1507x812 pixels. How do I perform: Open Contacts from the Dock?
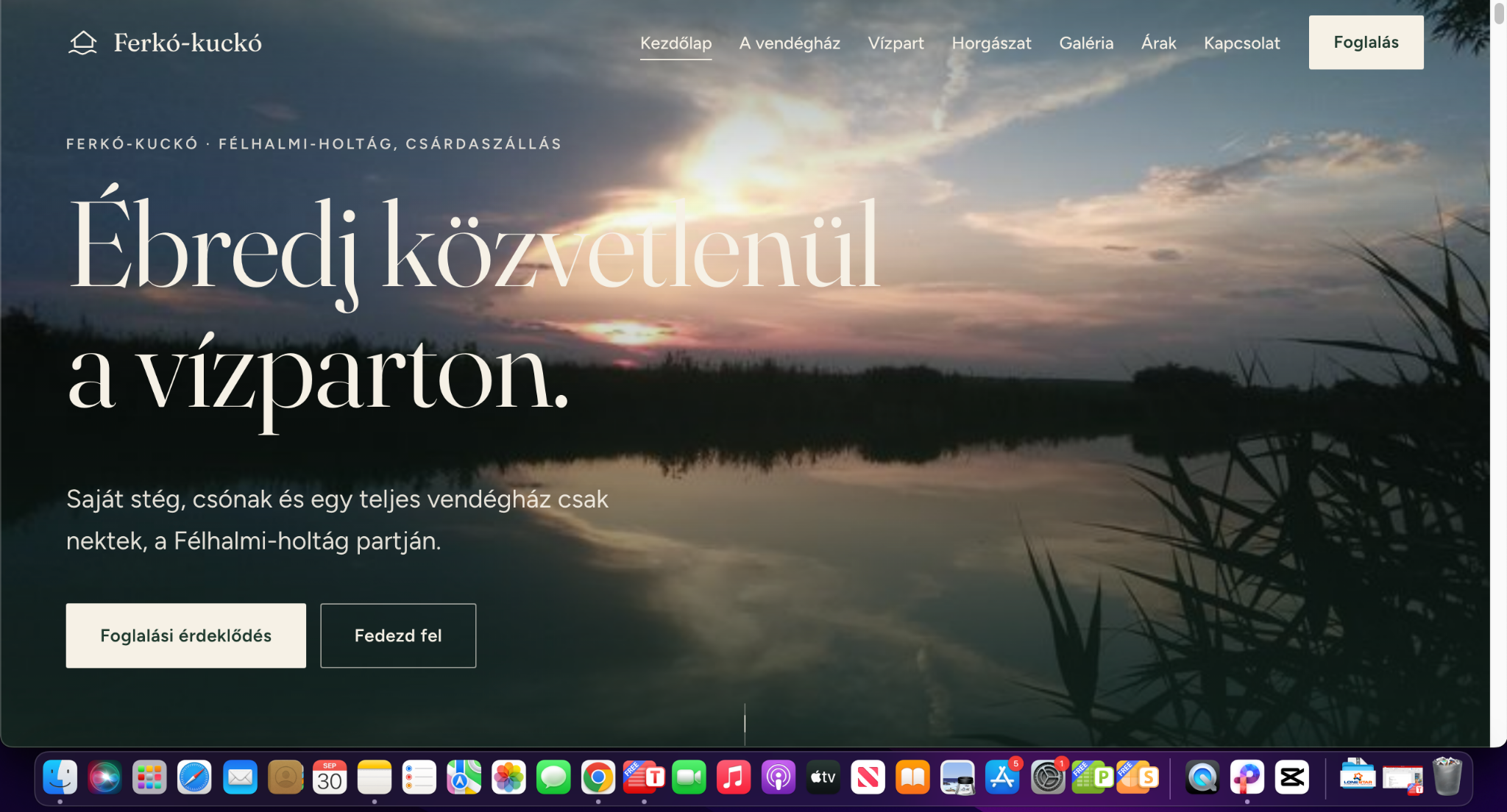(x=286, y=777)
